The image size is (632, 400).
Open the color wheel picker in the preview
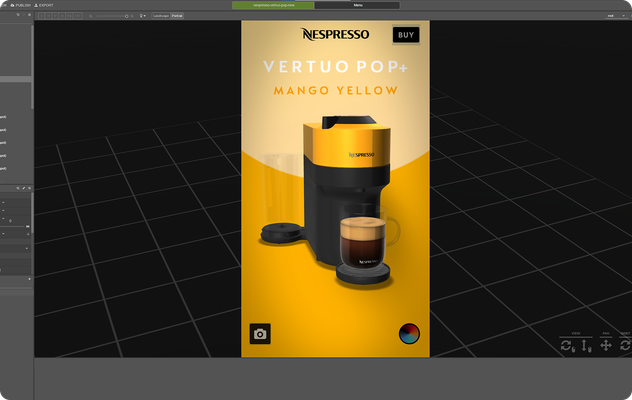click(x=409, y=334)
